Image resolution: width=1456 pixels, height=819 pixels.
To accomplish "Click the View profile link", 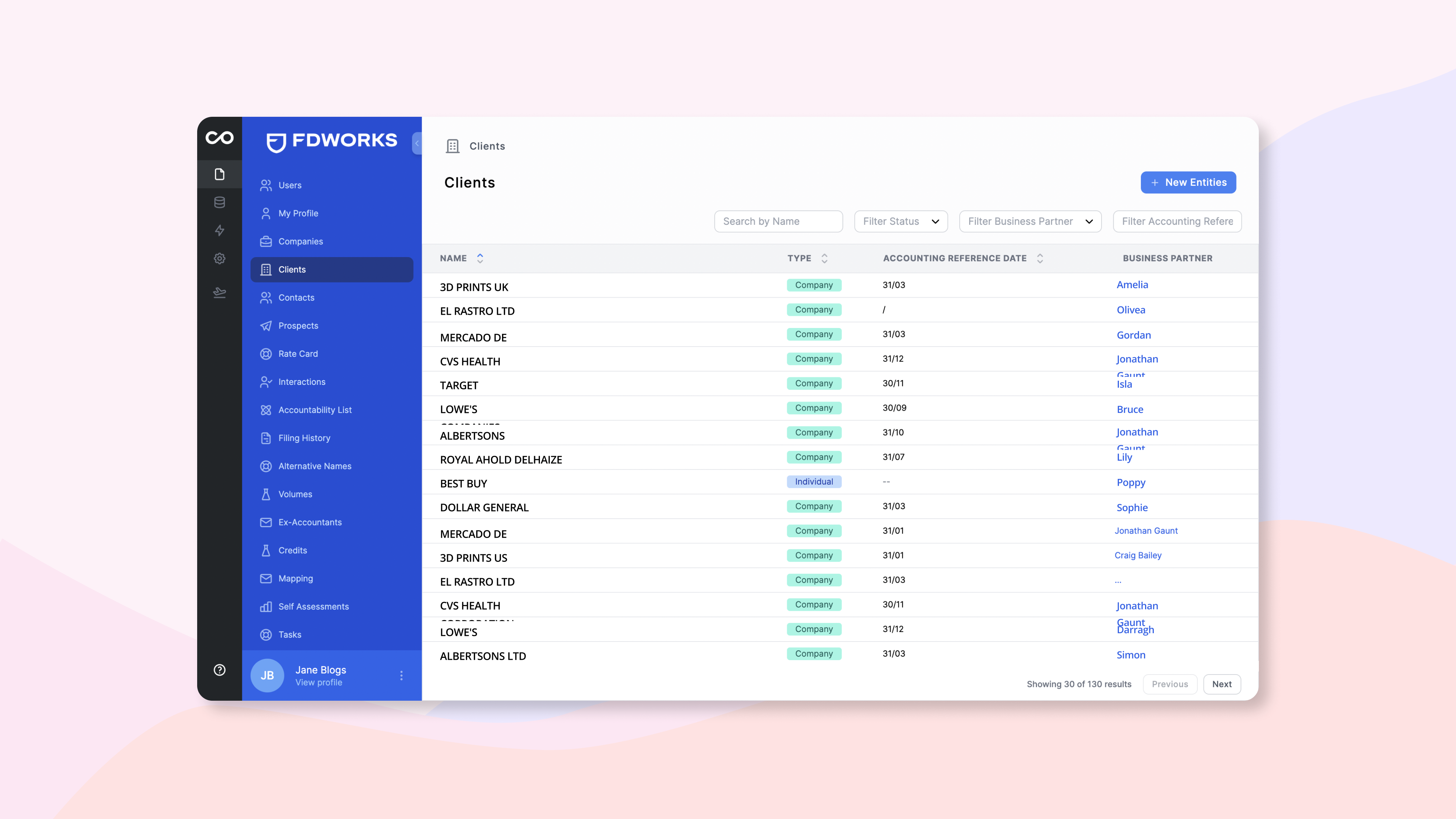I will 319,683.
